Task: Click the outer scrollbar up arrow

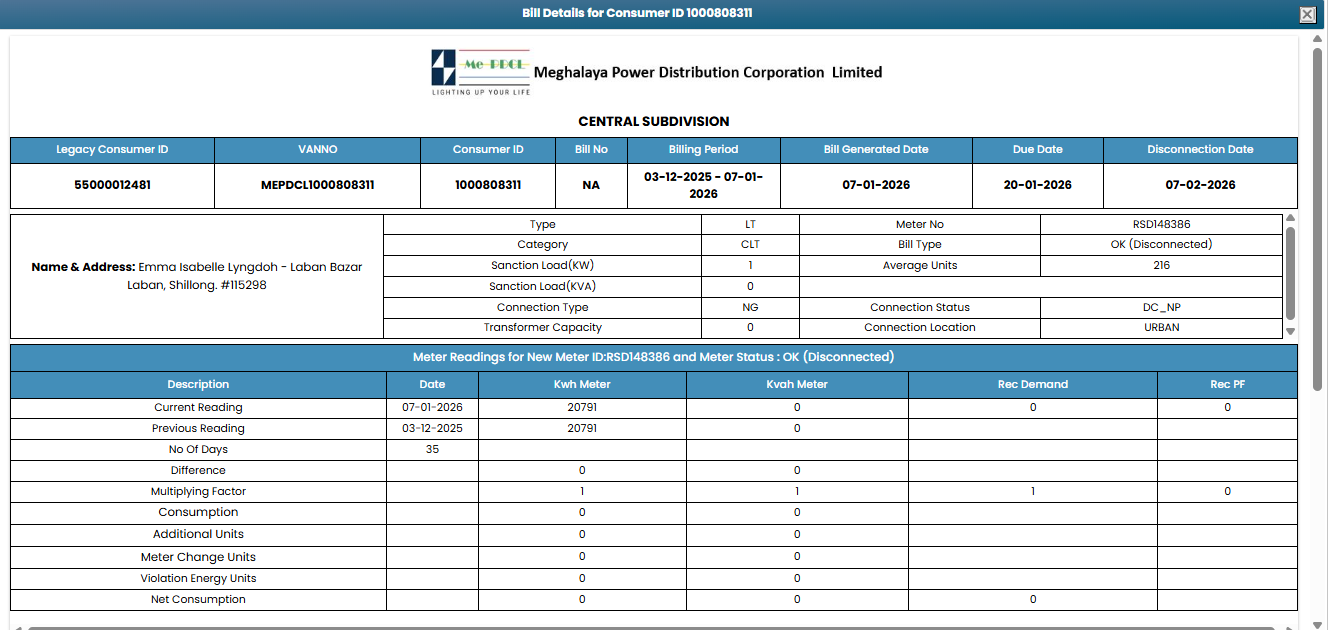Action: (x=1318, y=40)
